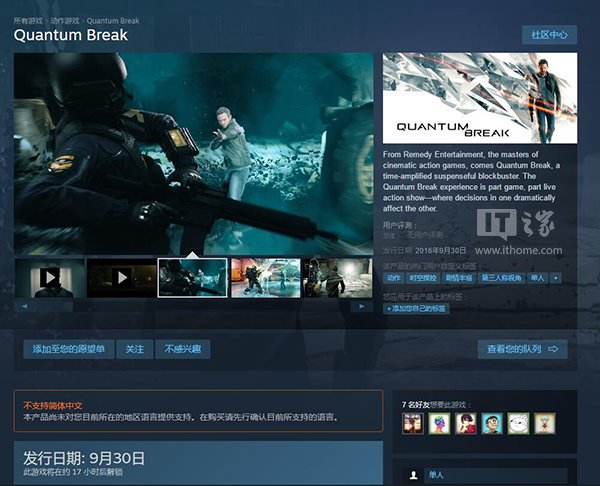Click the 7 名好友 friends wishlist text

tap(416, 404)
